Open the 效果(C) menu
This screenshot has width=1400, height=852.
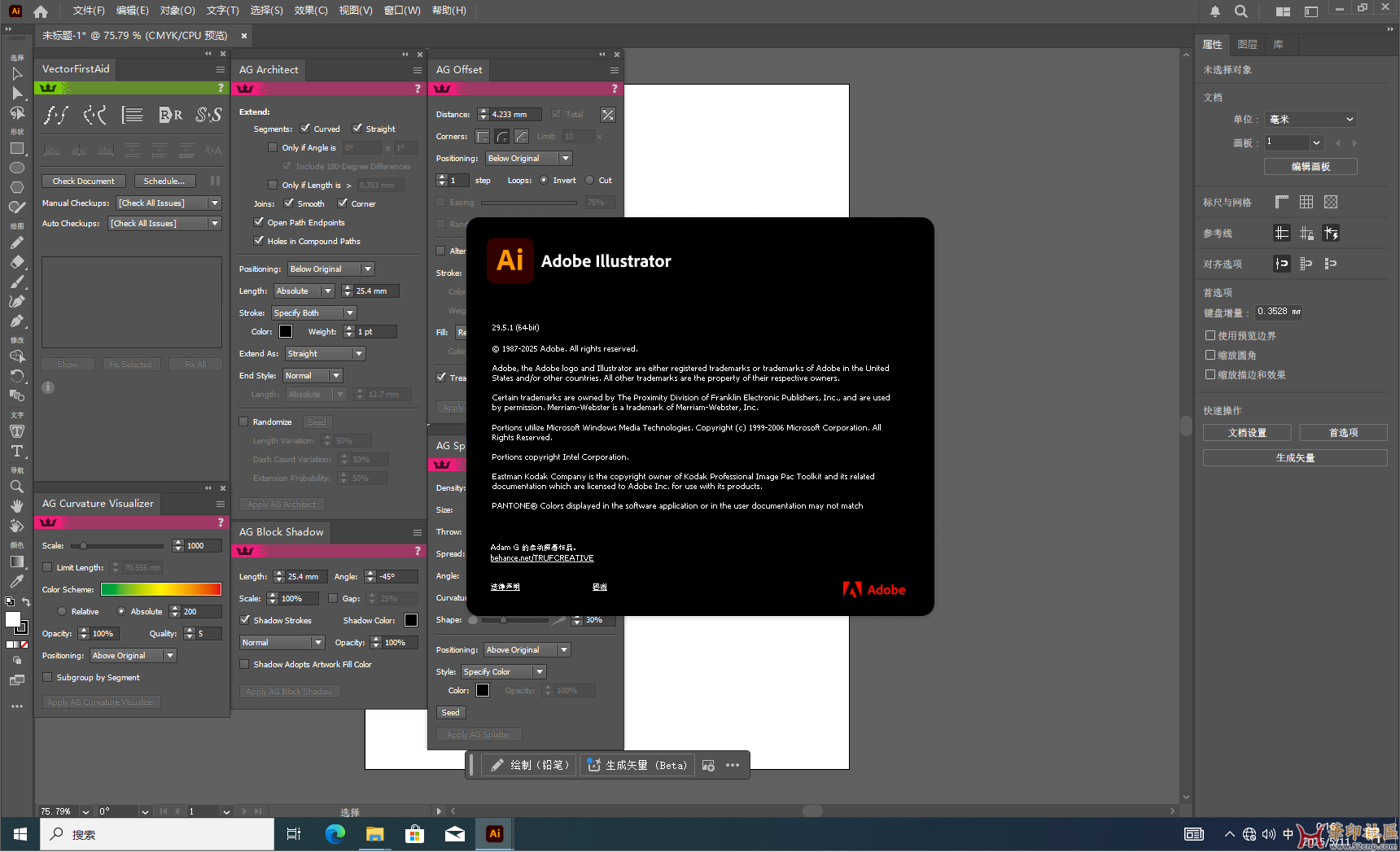pos(311,11)
